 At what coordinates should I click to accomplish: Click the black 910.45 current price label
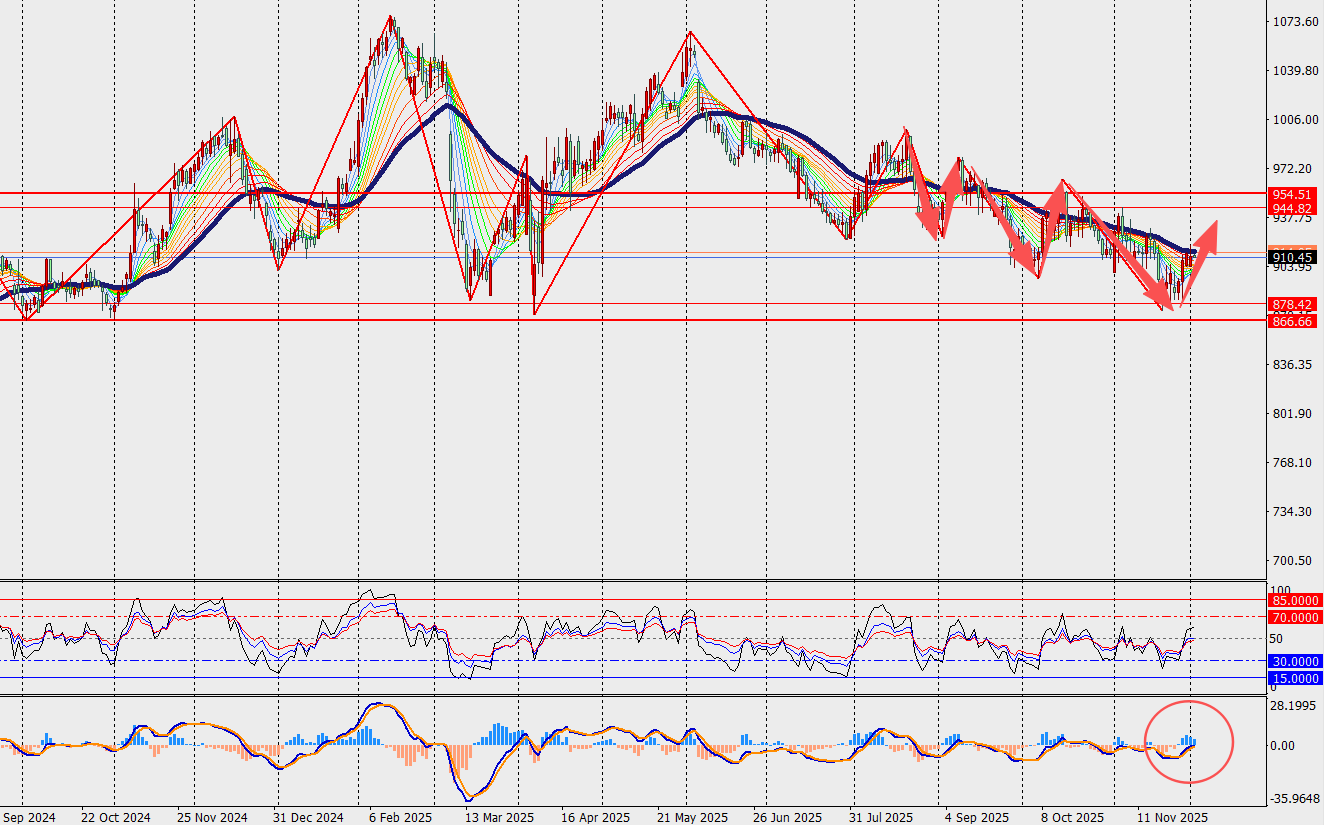pyautogui.click(x=1290, y=258)
